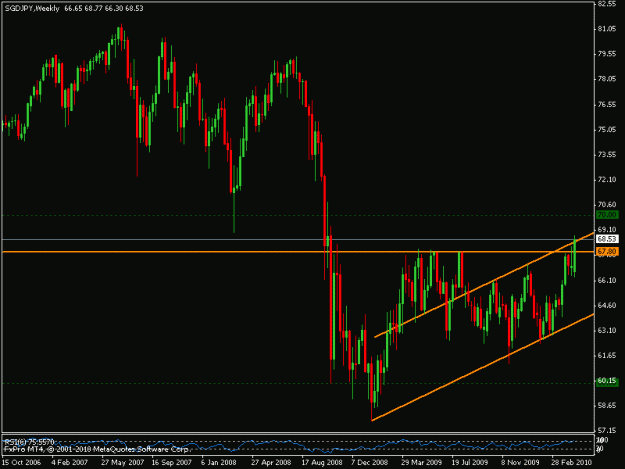Click the 6 Jan 2008 date label
Viewport: 625px width, 469px height.
pyautogui.click(x=218, y=463)
